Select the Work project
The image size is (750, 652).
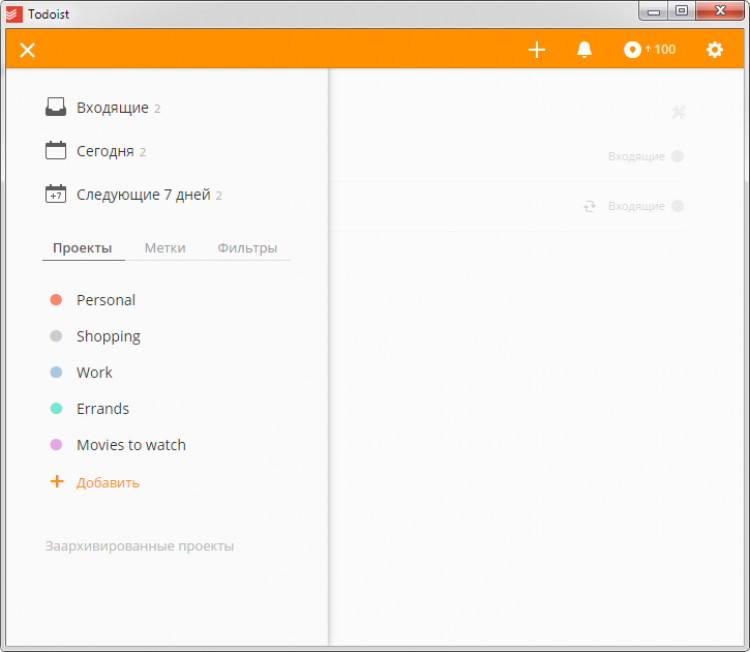tap(94, 372)
